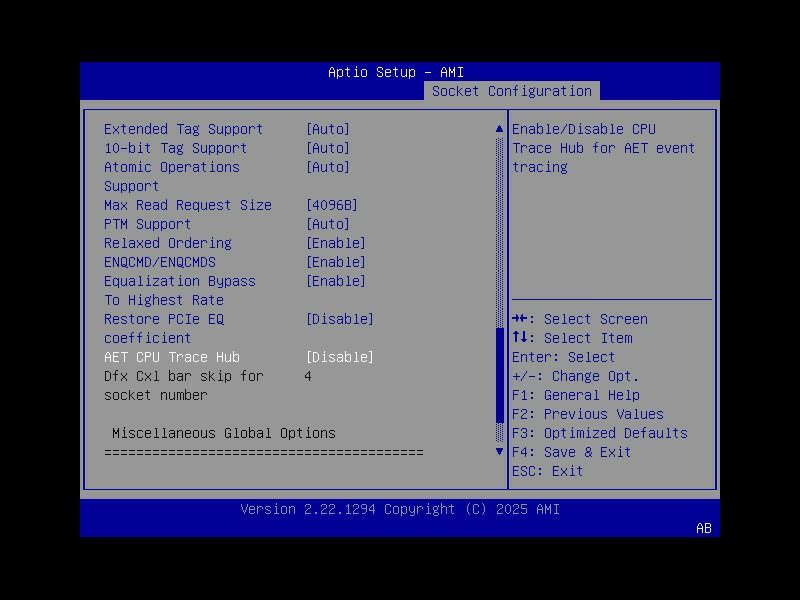Image resolution: width=800 pixels, height=600 pixels.
Task: Select the Extended Tag Support setting
Action: tap(184, 129)
